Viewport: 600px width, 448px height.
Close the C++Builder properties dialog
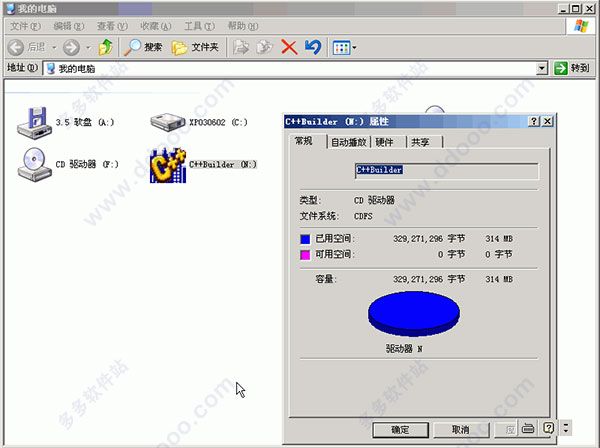point(548,122)
